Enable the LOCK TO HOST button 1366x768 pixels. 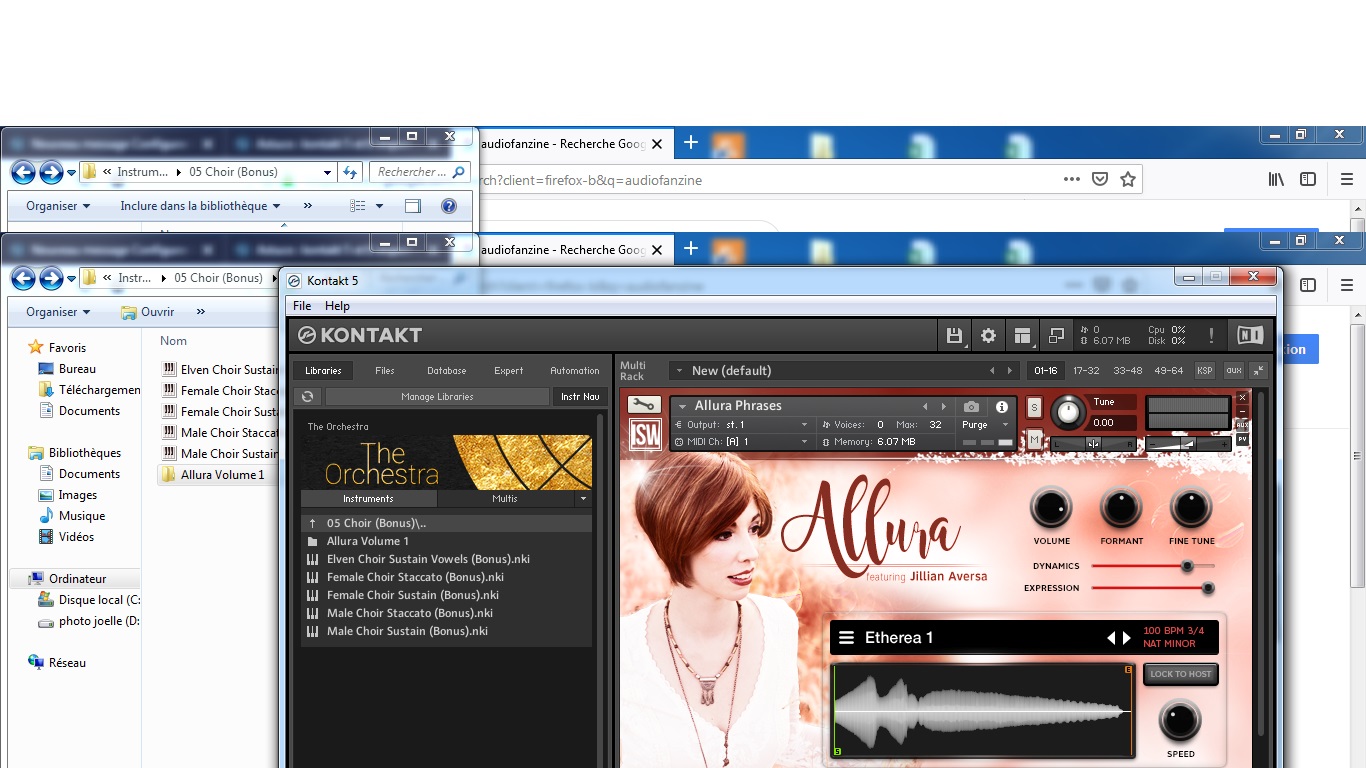pos(1180,674)
